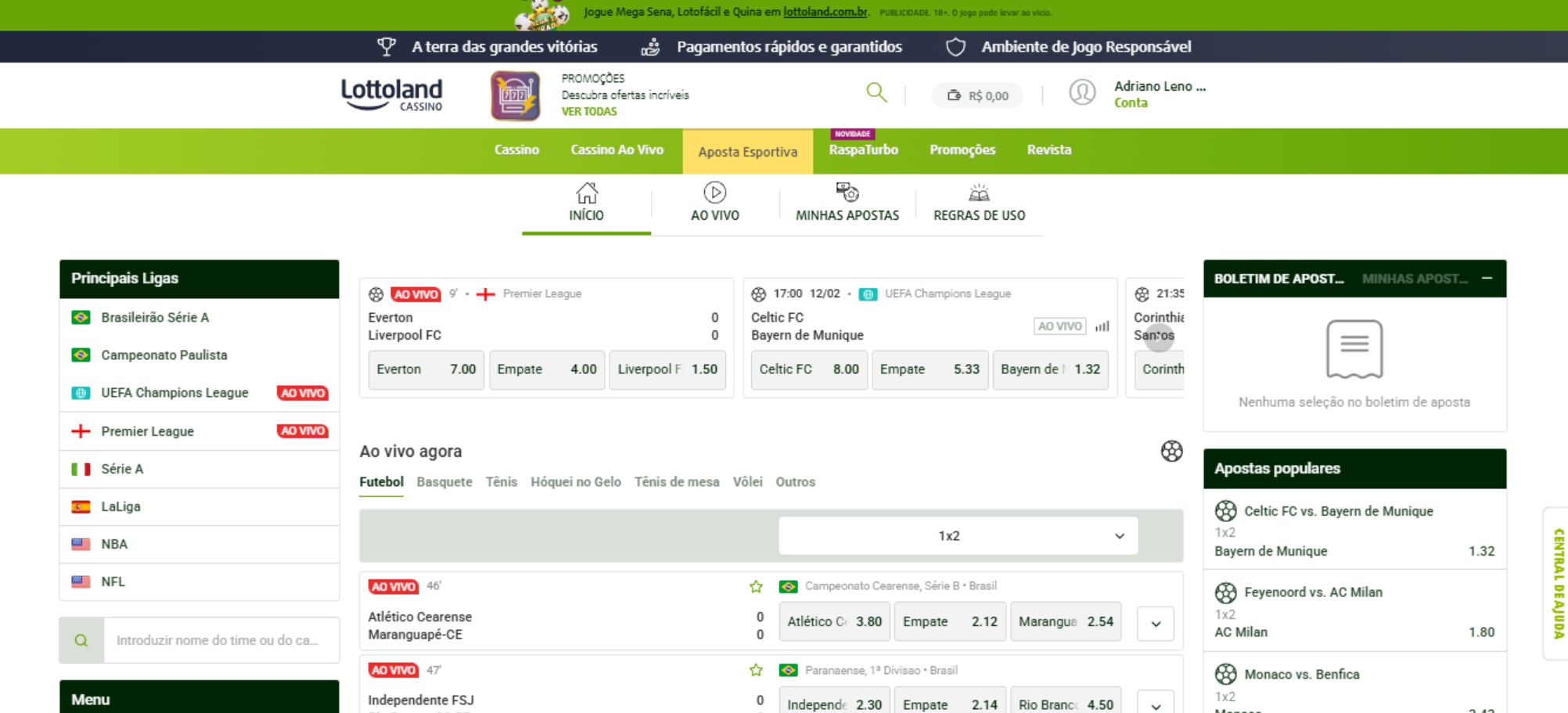Select Tênis sport tab
Viewport: 1568px width, 713px height.
coord(502,482)
